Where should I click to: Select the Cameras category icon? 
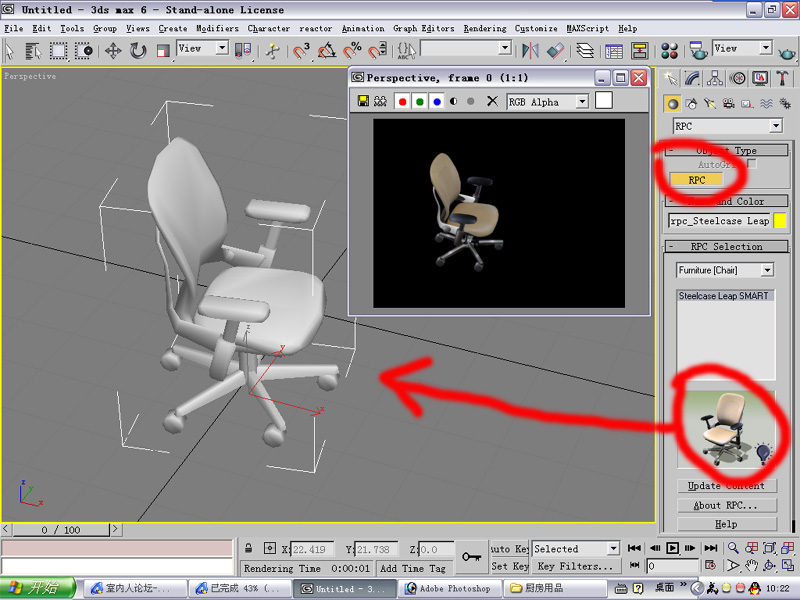click(x=729, y=104)
